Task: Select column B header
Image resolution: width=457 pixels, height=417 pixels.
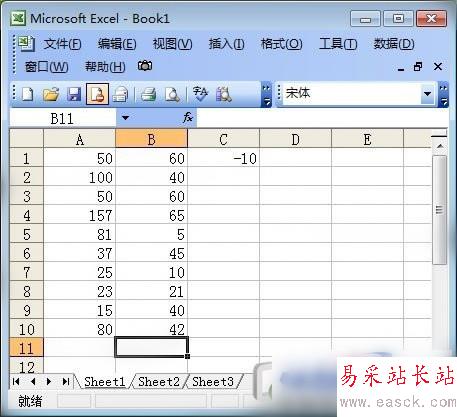Action: click(x=151, y=139)
